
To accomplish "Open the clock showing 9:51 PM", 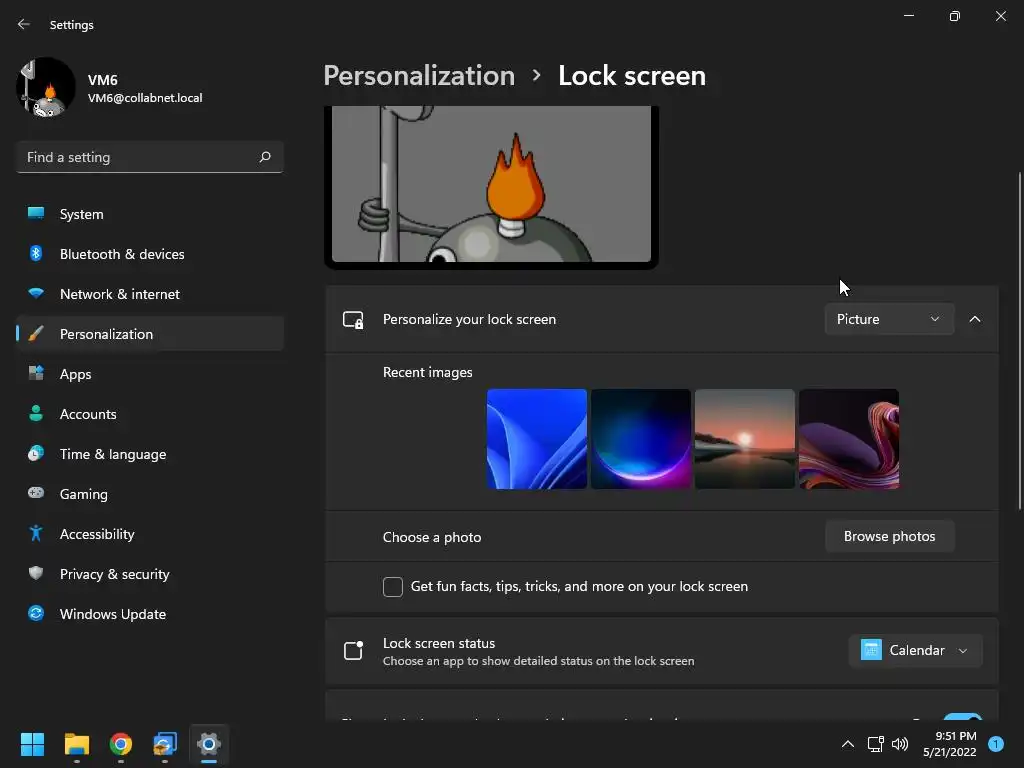I will click(x=949, y=744).
